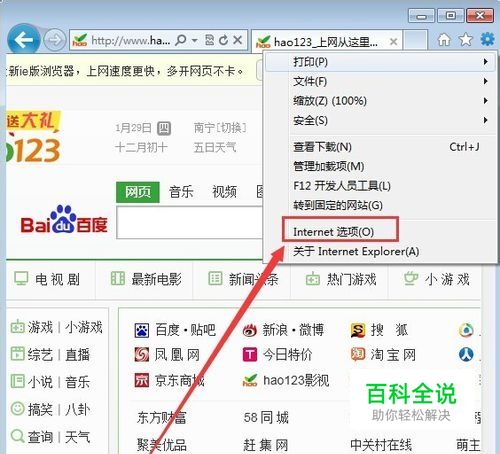This screenshot has height=454, width=500.
Task: Click 综艺 in the left sidebar
Action: coord(40,354)
